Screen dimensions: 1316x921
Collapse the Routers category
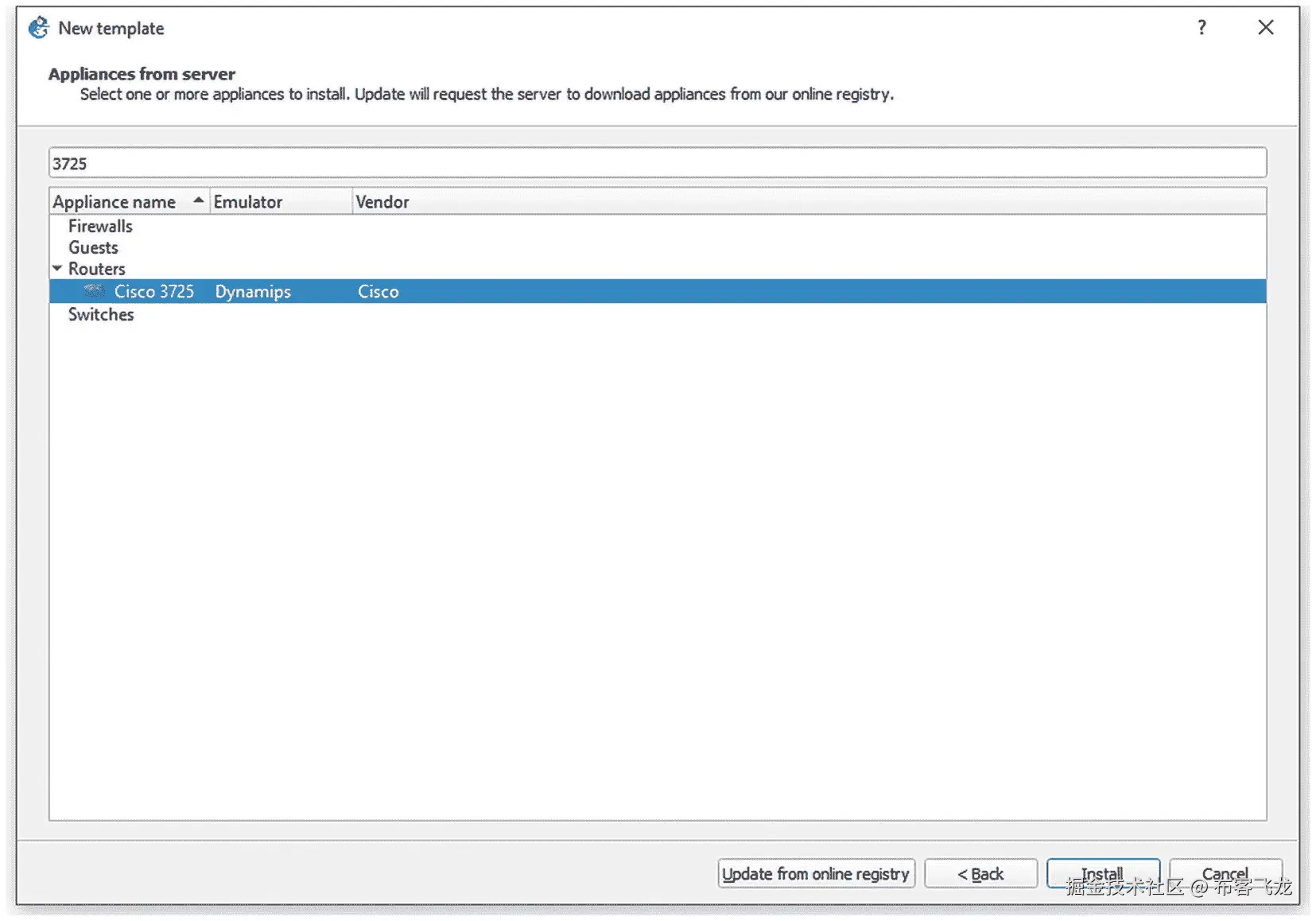pos(57,269)
